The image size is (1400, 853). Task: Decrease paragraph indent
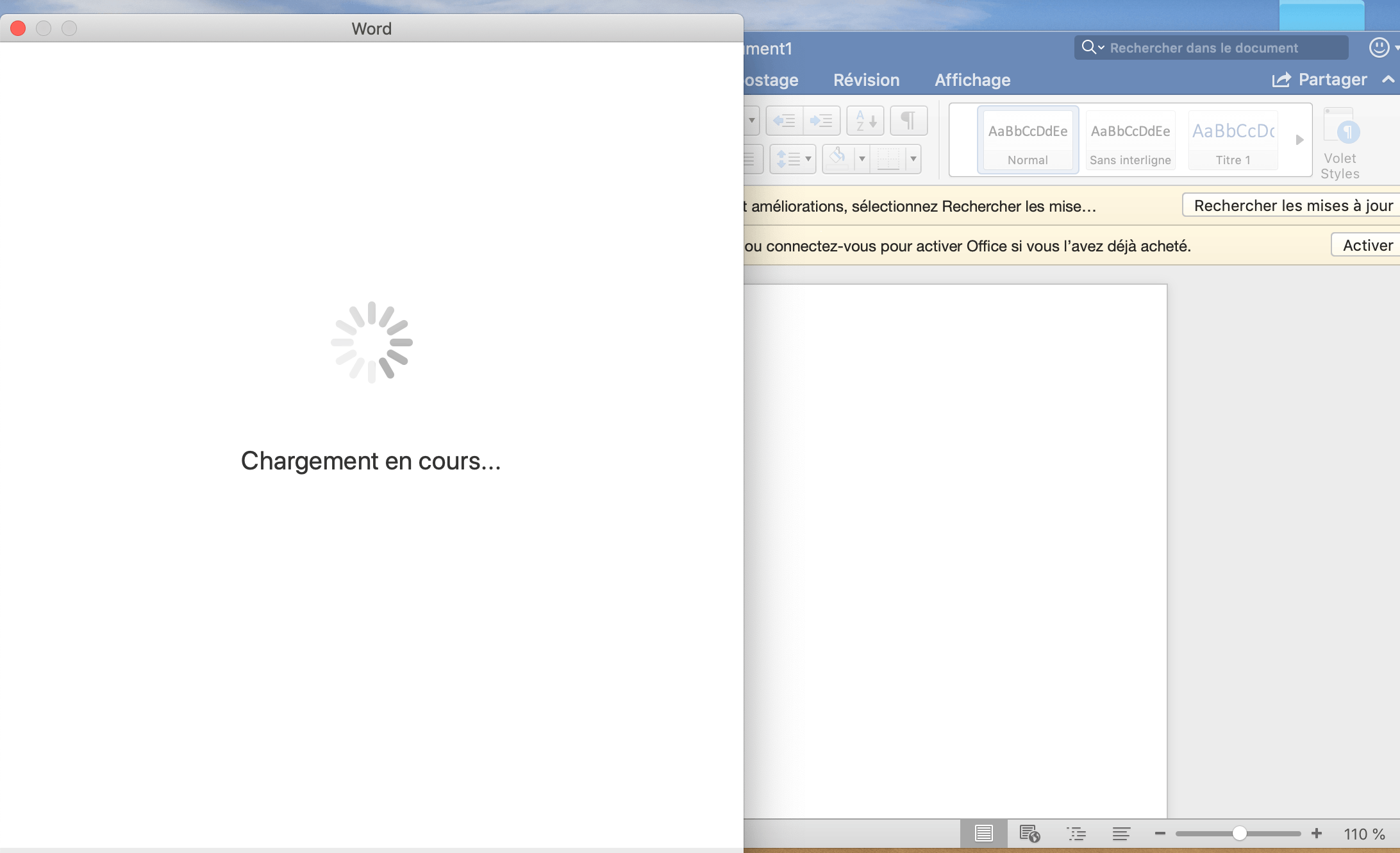(784, 121)
